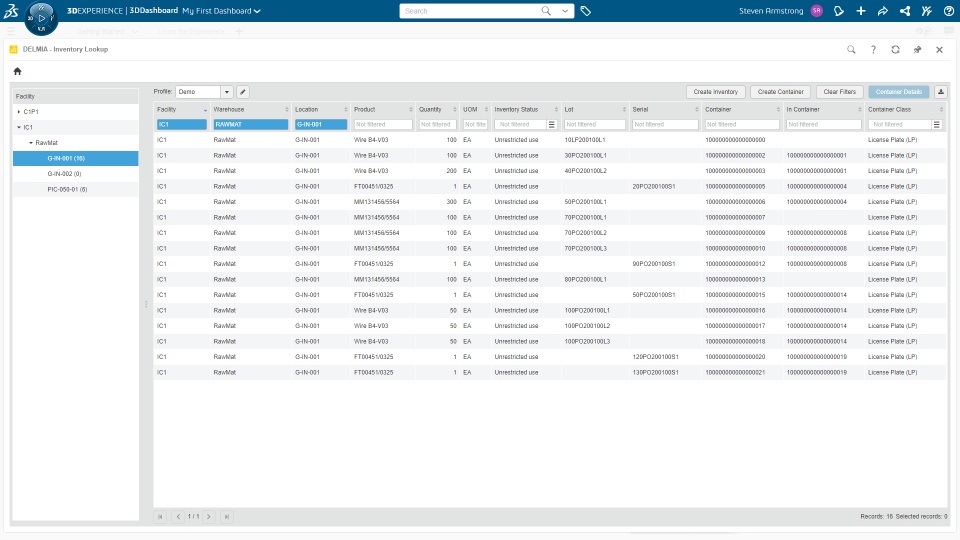Click the share arrow icon in top bar

click(x=883, y=10)
